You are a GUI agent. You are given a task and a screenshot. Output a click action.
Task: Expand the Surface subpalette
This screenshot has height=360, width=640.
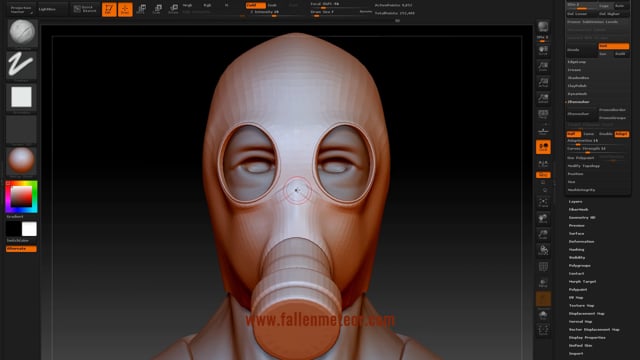click(x=576, y=233)
